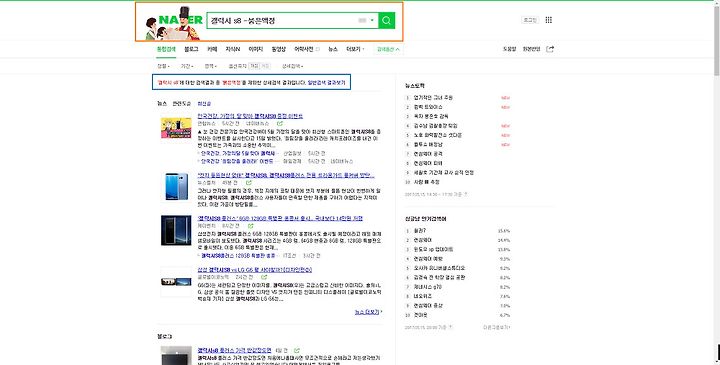This screenshot has height=365, width=720.
Task: Open the blue Galaxy S8 phone thumbnail
Action: (176, 186)
